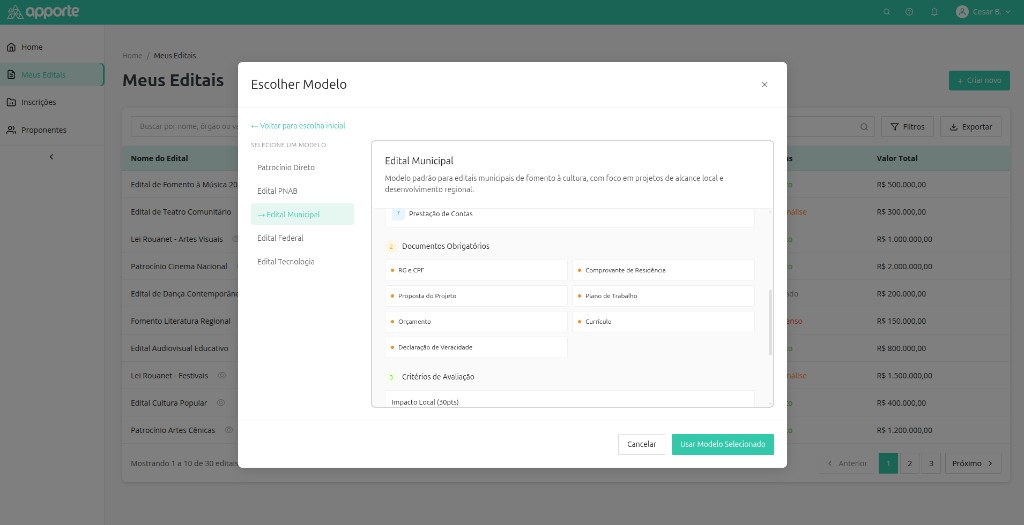Click the Criar novo button
Image resolution: width=1024 pixels, height=525 pixels.
coord(979,80)
